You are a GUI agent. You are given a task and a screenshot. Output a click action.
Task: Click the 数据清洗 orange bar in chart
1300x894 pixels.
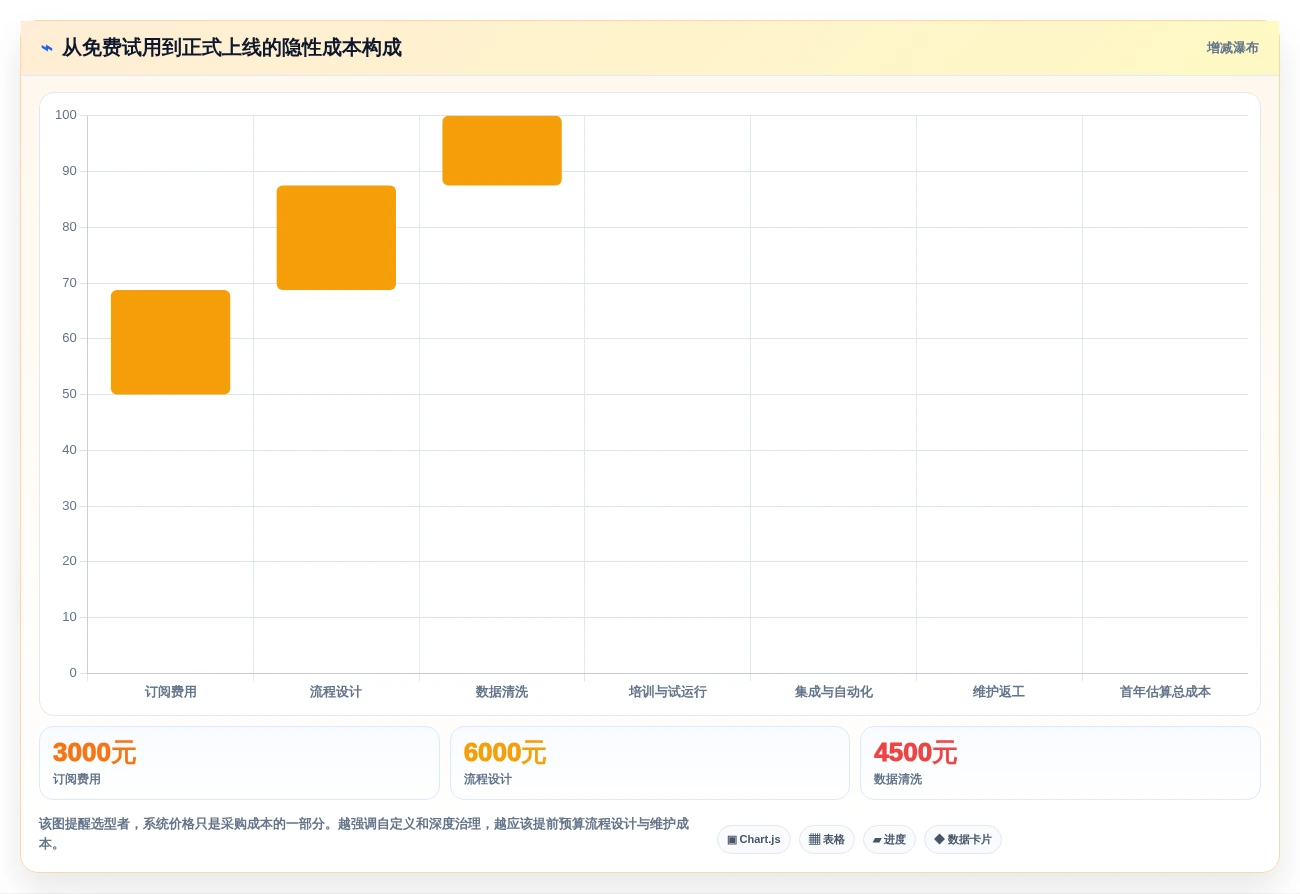tap(502, 151)
